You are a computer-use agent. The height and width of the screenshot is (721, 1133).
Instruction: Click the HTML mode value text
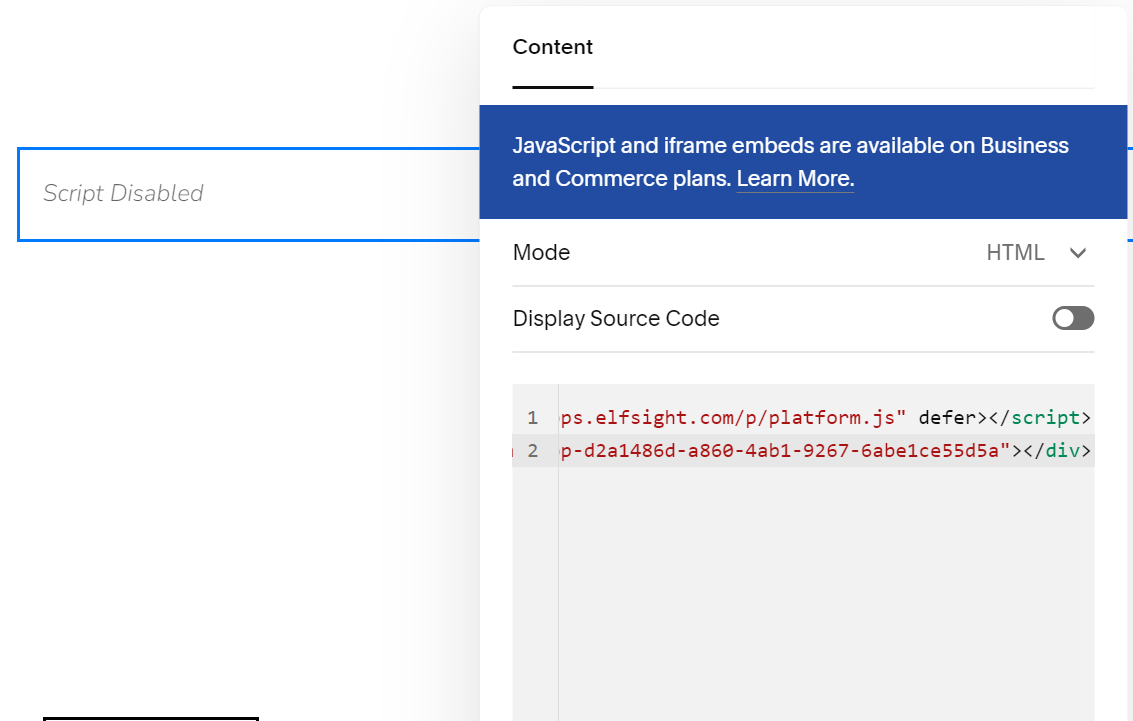(1015, 252)
